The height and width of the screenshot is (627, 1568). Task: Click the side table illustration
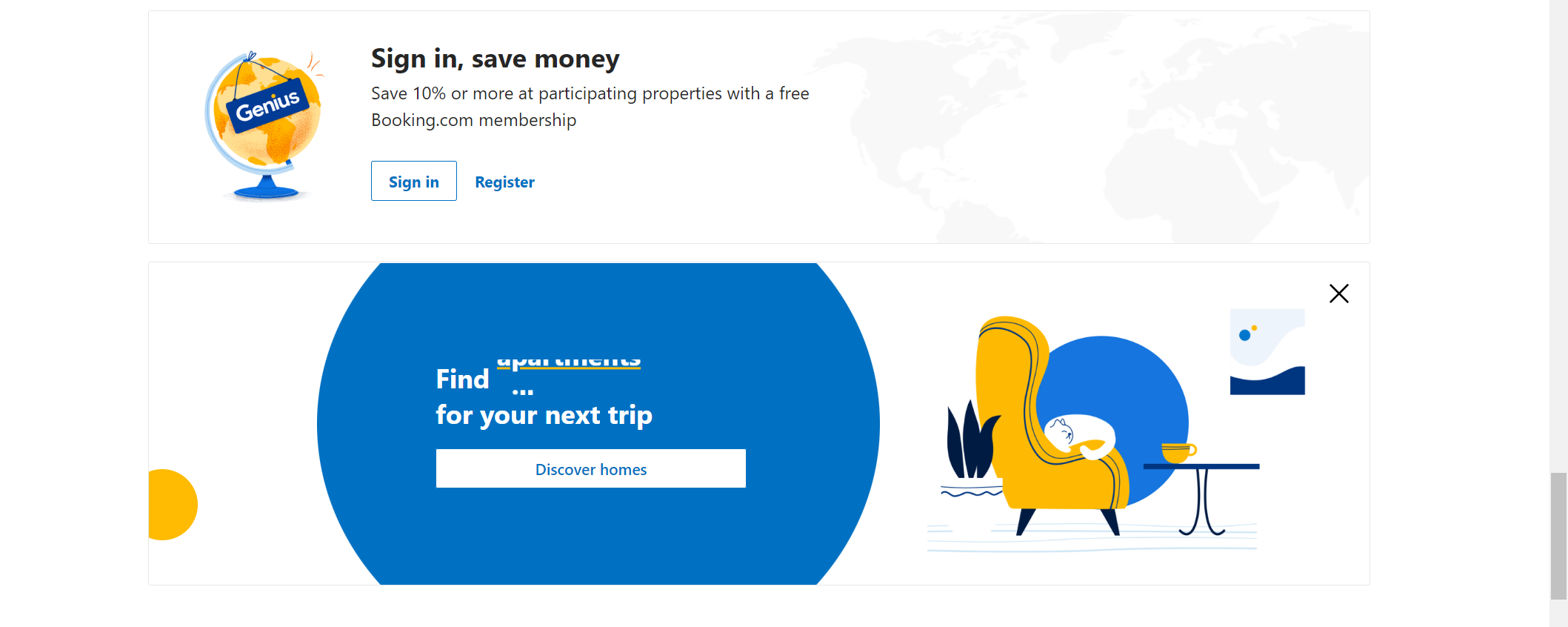click(x=1203, y=494)
